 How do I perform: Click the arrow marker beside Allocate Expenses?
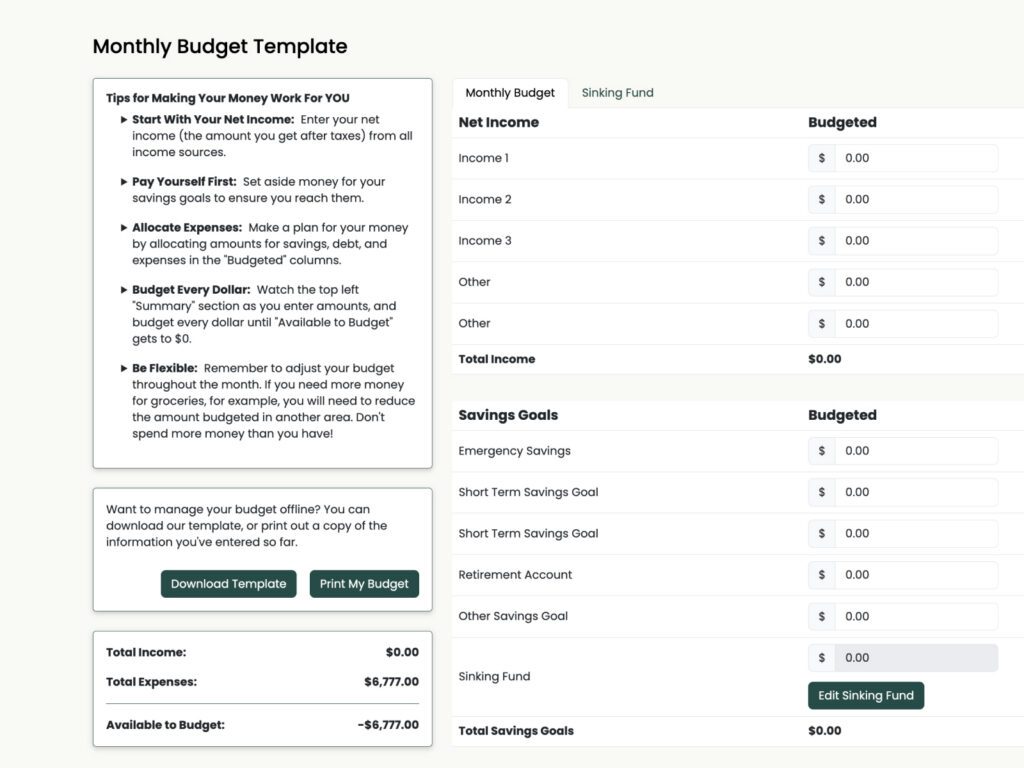123,228
